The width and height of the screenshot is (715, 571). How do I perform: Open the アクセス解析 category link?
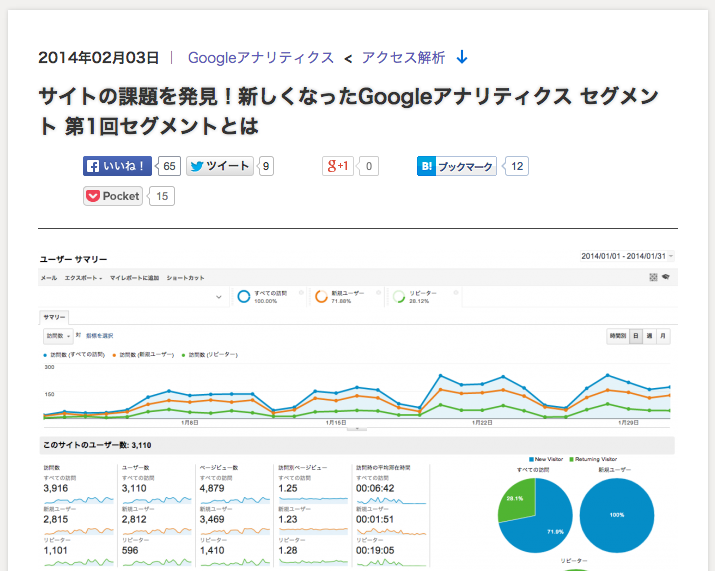pos(403,58)
